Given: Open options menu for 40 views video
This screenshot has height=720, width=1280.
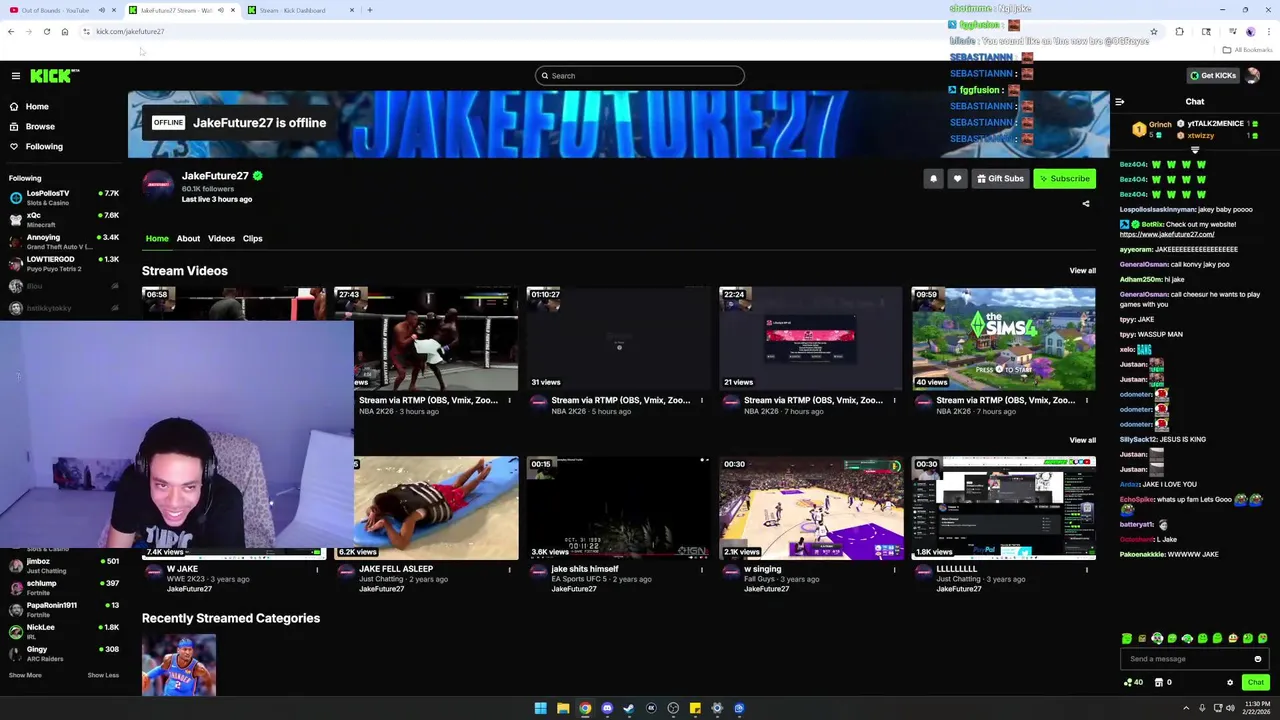Looking at the screenshot, I should coord(1087,401).
